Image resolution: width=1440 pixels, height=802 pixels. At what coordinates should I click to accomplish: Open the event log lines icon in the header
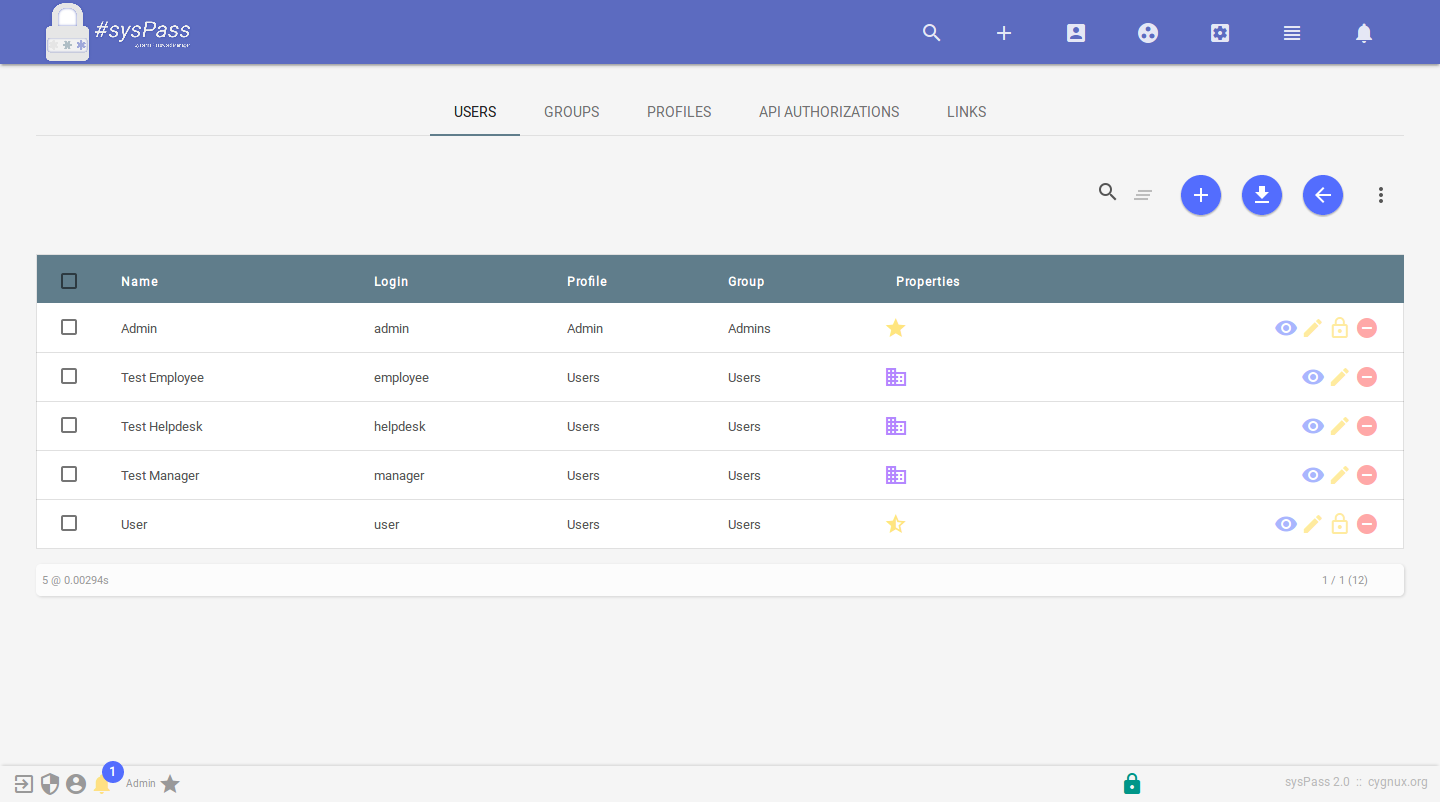point(1292,33)
